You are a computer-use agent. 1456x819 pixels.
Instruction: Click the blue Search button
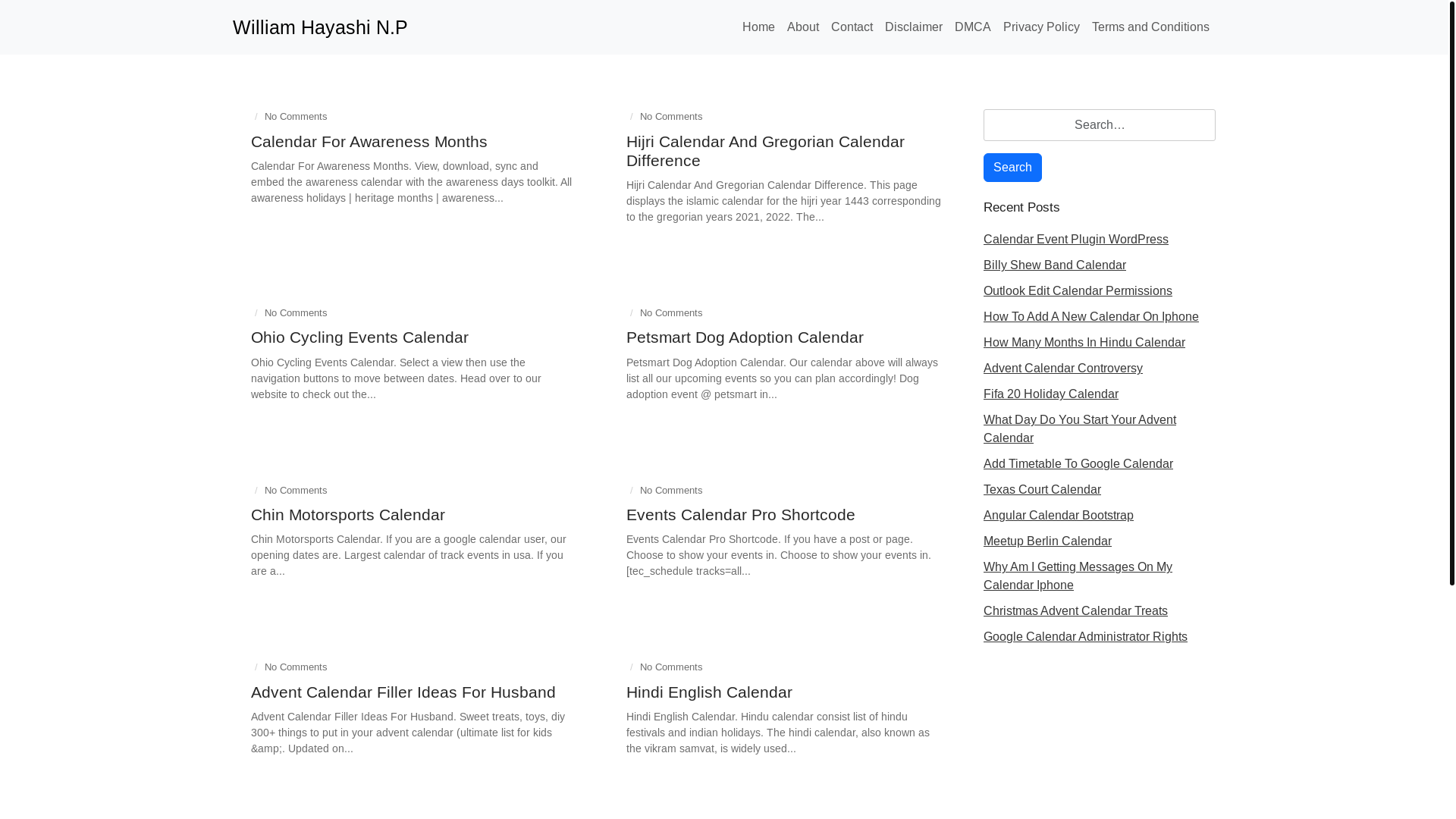pos(1012,168)
